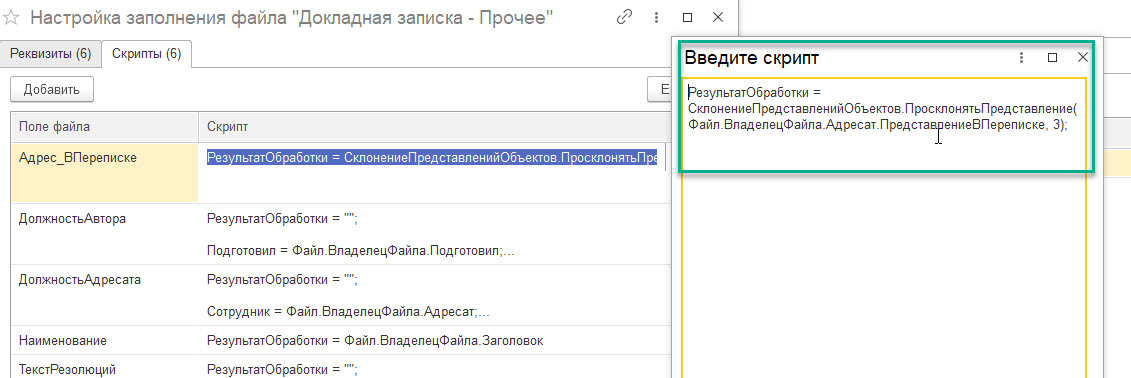This screenshot has width=1131, height=378.
Task: Open three-dot menu in Введите скрипт dialog
Action: point(1021,58)
